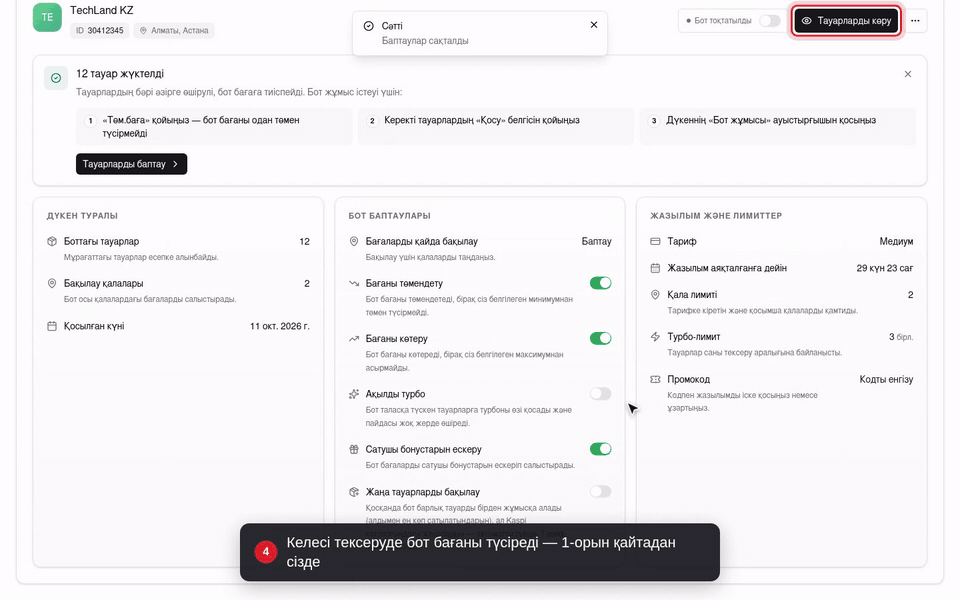Click the box icon next to «Боттағы тауарлар»
This screenshot has height=600, width=960.
point(52,241)
